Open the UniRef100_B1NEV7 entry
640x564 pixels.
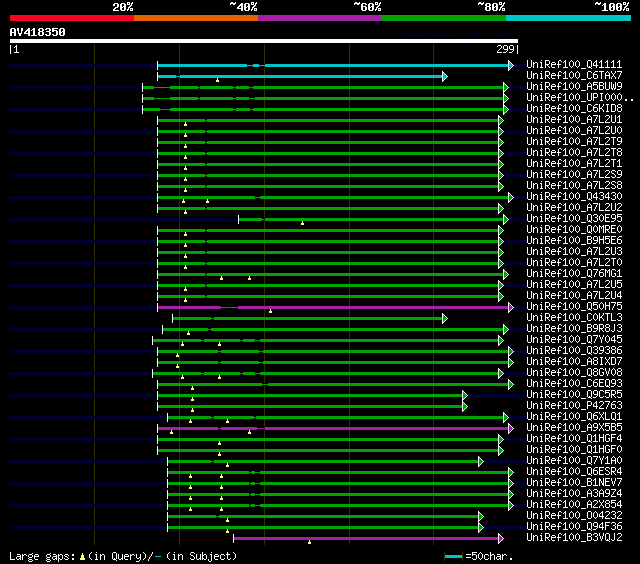coord(574,483)
